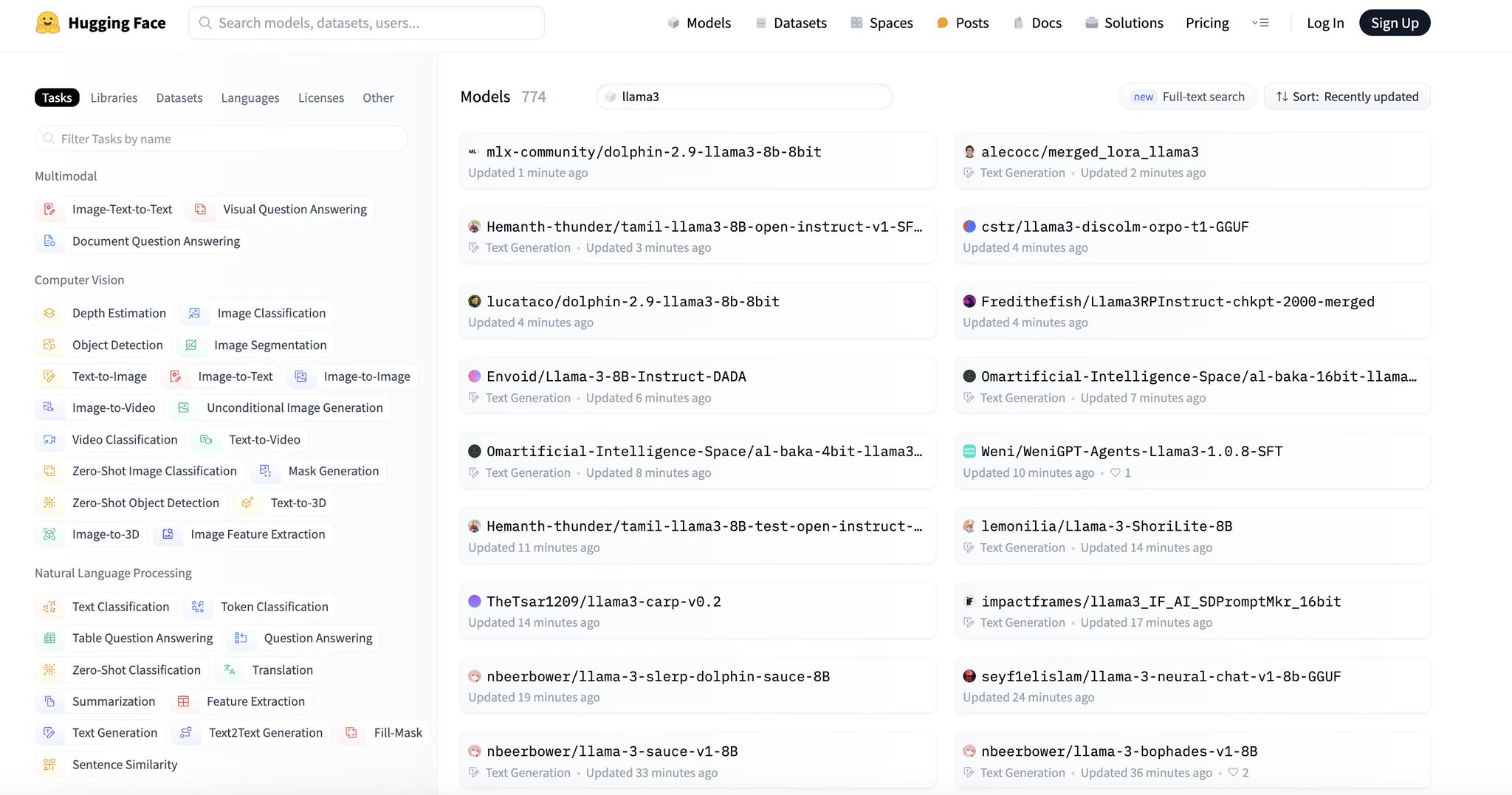Focus the global search models, datasets, users field

point(367,23)
